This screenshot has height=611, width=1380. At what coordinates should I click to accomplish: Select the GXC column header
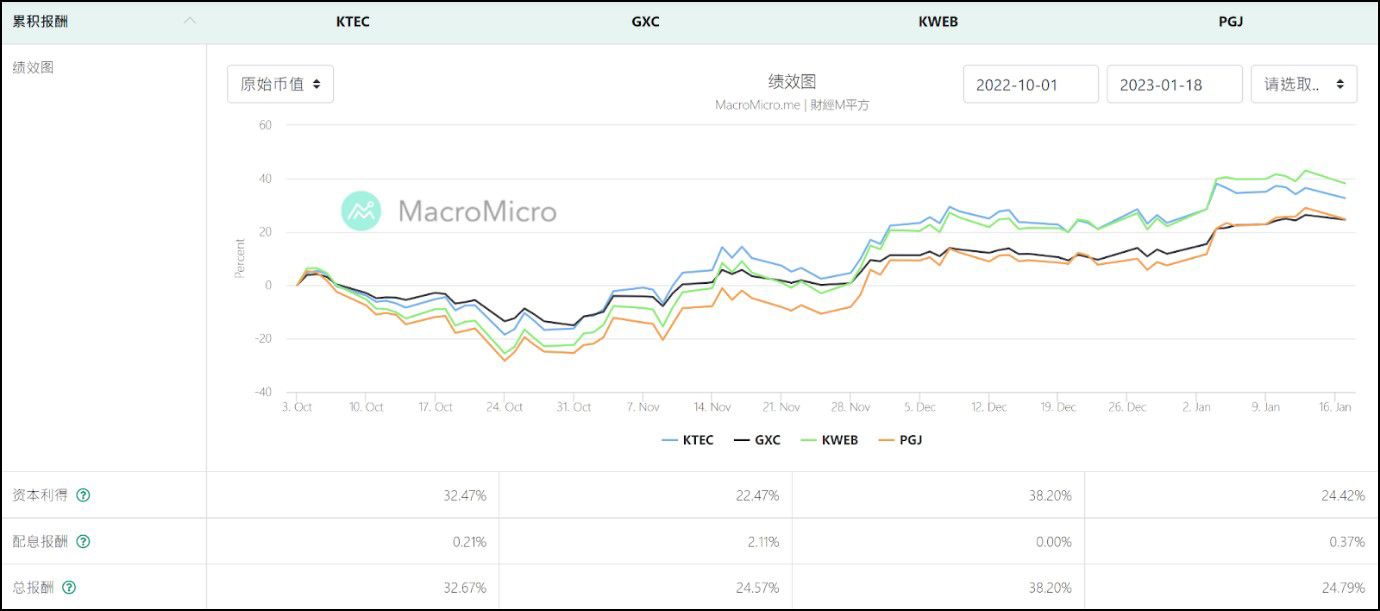[644, 20]
